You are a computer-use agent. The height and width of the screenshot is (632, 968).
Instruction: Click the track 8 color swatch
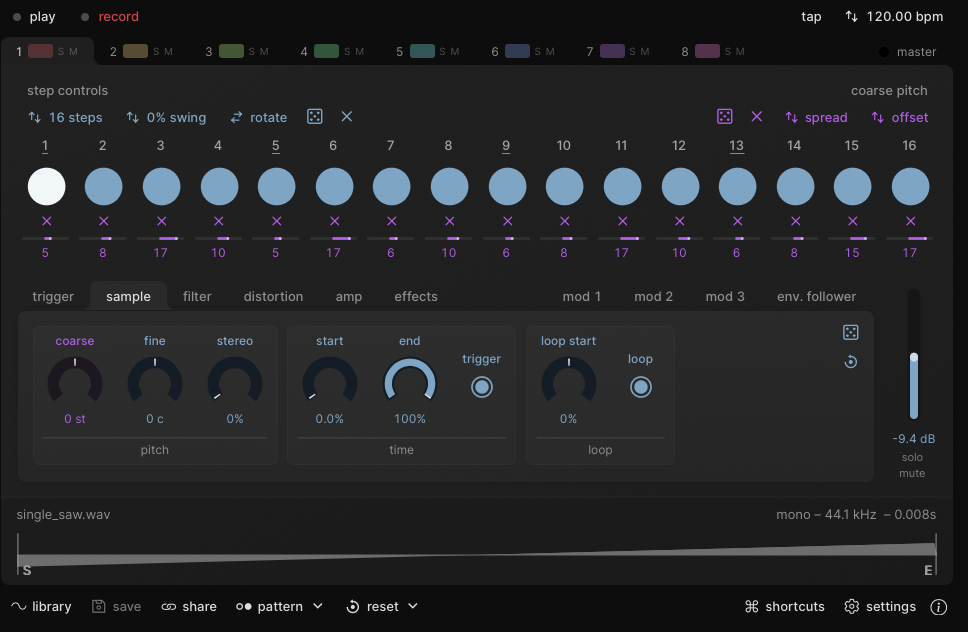707,51
